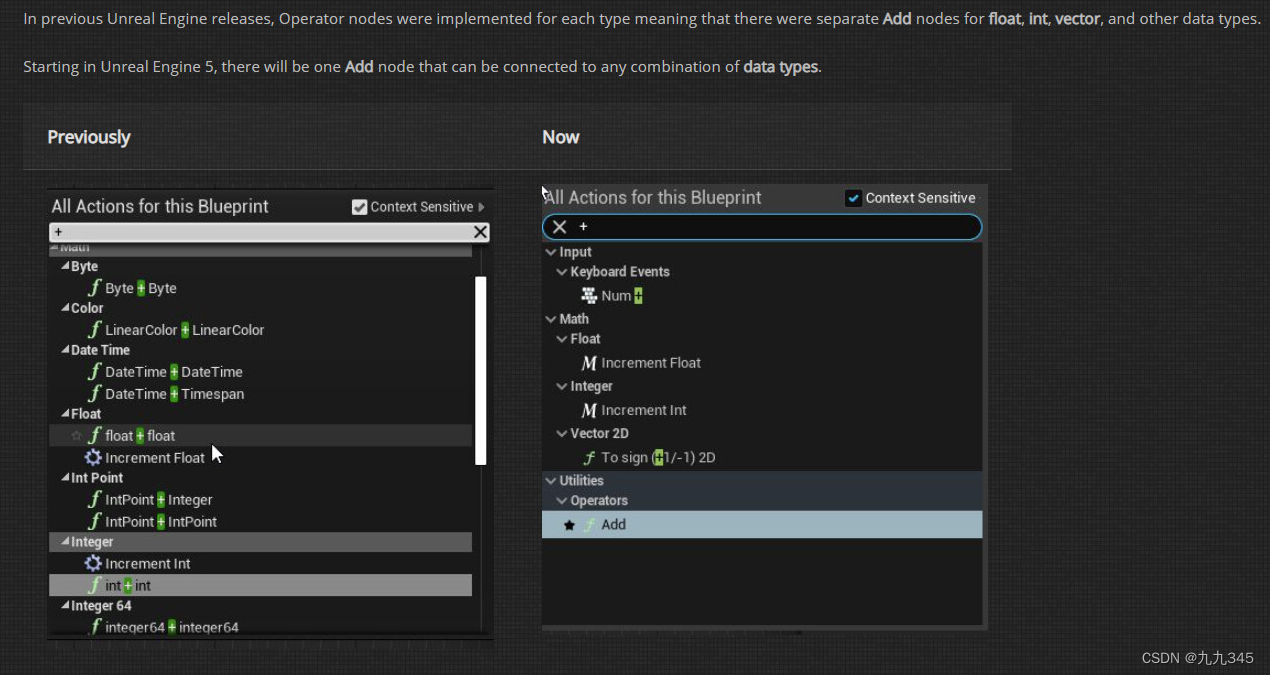Select float + float entry
The height and width of the screenshot is (675, 1270).
(x=260, y=436)
